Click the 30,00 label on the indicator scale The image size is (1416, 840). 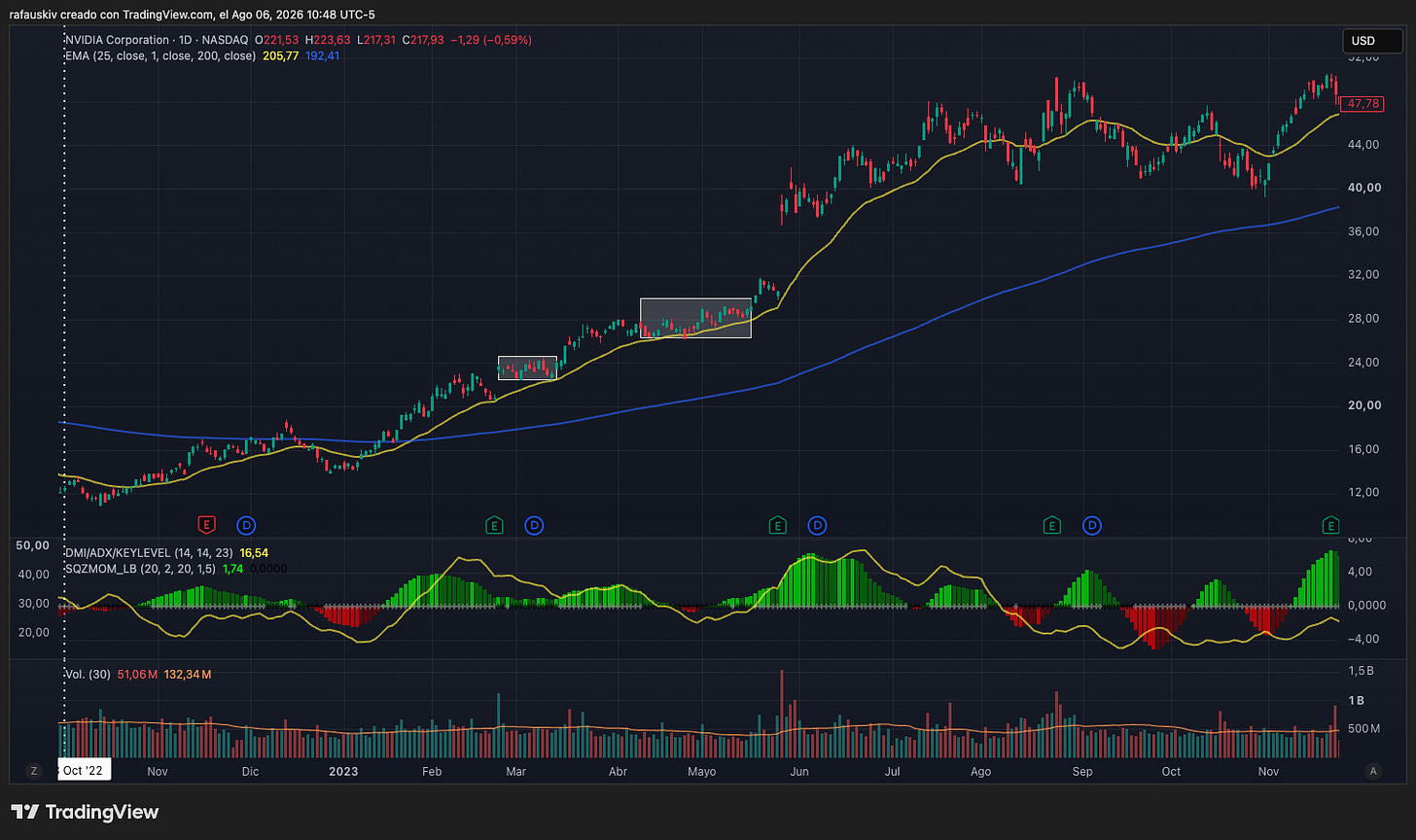coord(33,603)
